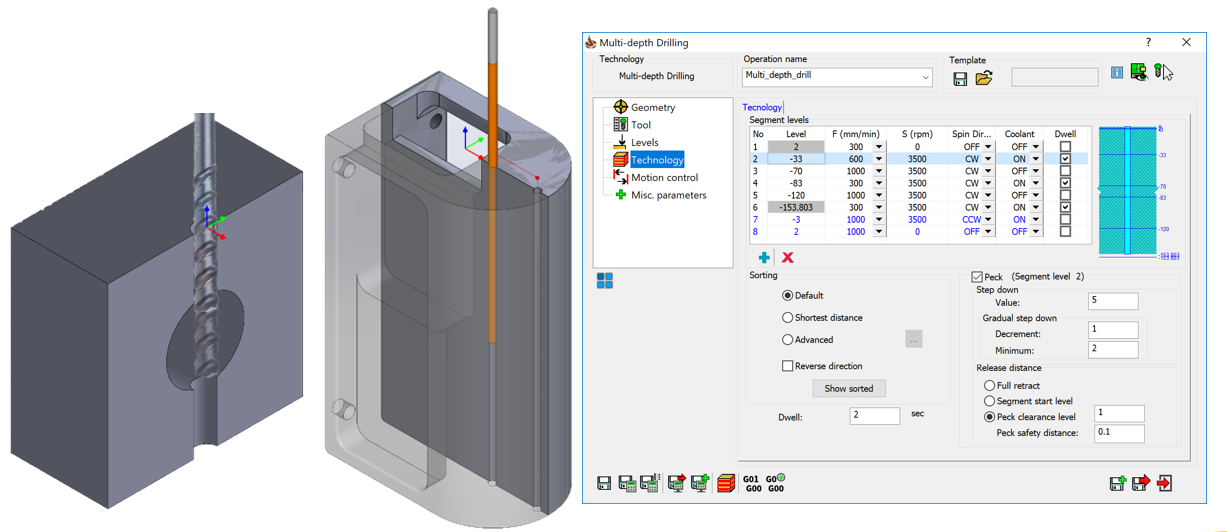Click the Save template floppy disk icon
This screenshot has width=1227, height=532.
pos(960,78)
